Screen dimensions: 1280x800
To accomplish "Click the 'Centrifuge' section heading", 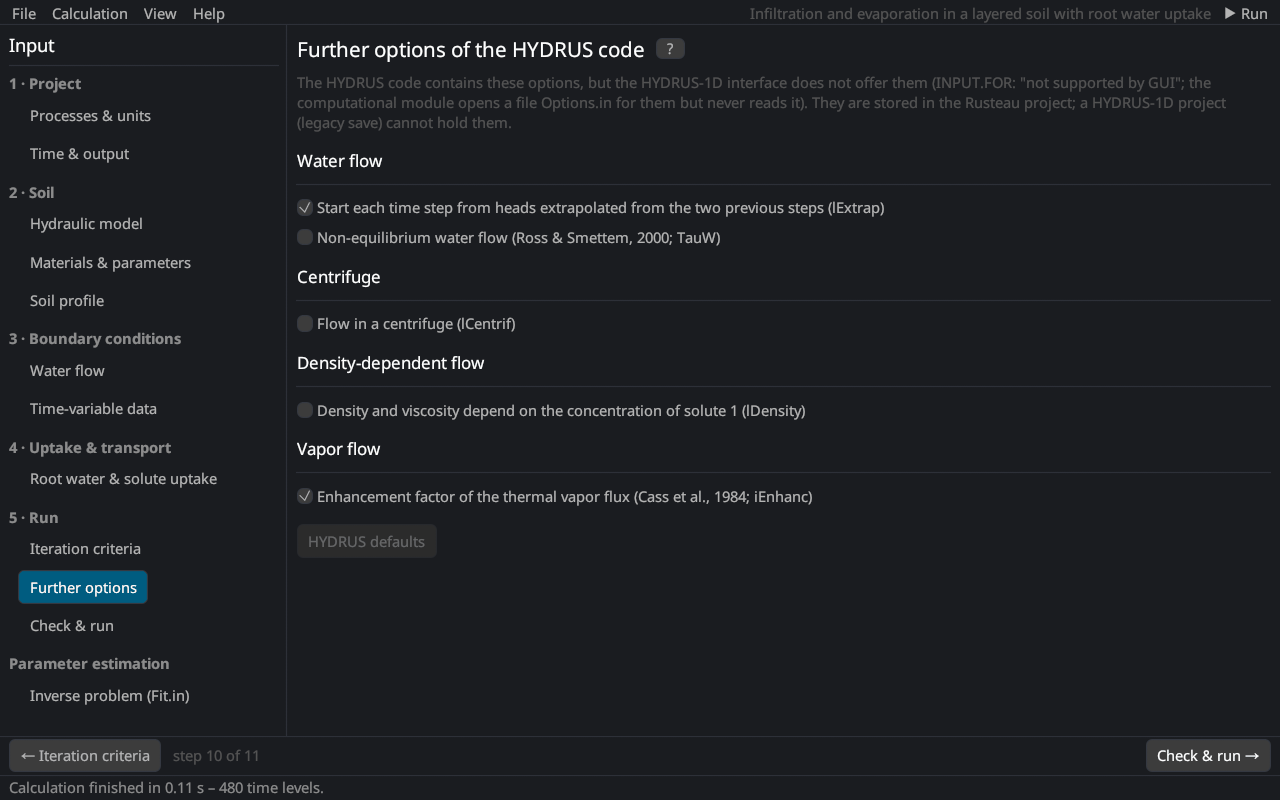I will 339,277.
